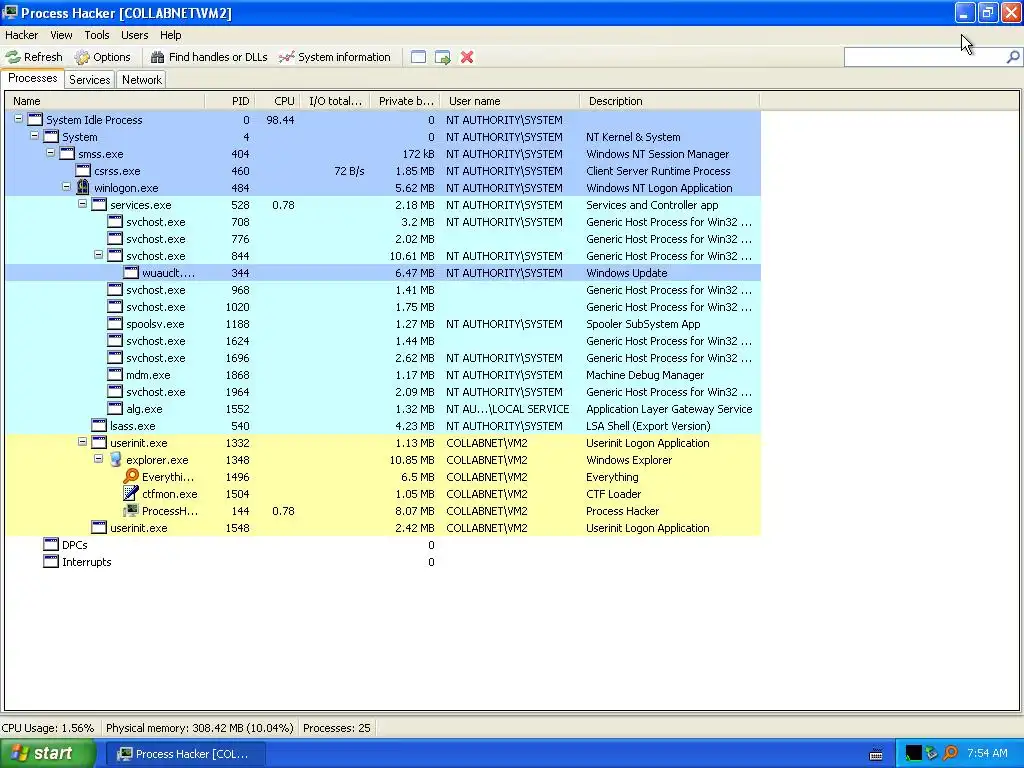
Task: Click the find window toolbar icon
Action: point(418,57)
